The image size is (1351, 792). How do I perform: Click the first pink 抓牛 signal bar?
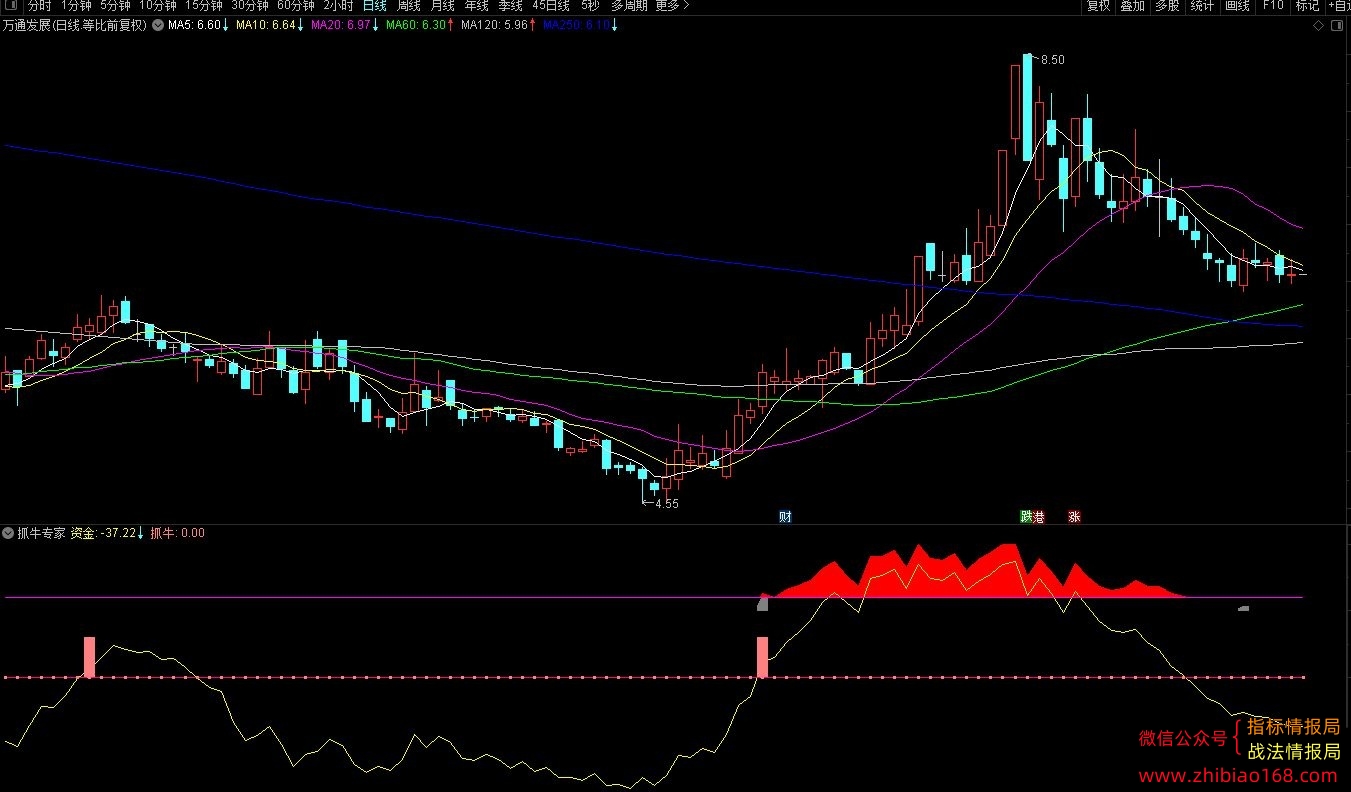[x=89, y=657]
